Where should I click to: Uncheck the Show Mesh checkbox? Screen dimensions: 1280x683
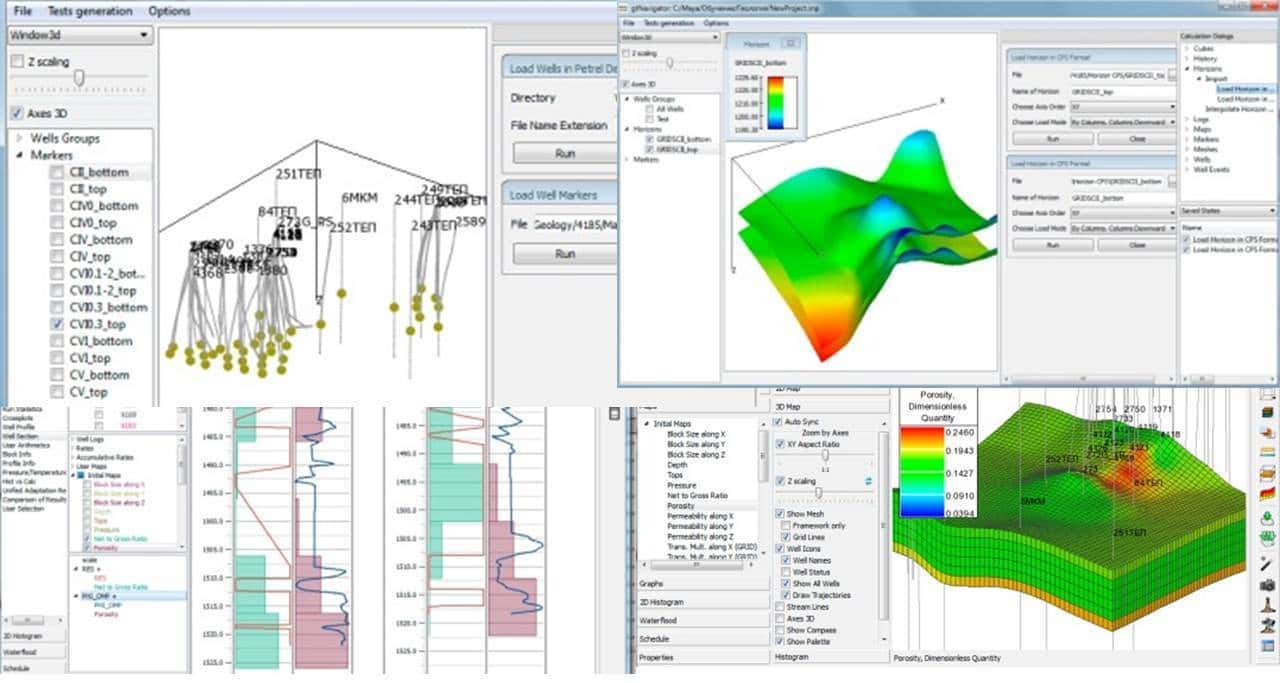pyautogui.click(x=780, y=514)
